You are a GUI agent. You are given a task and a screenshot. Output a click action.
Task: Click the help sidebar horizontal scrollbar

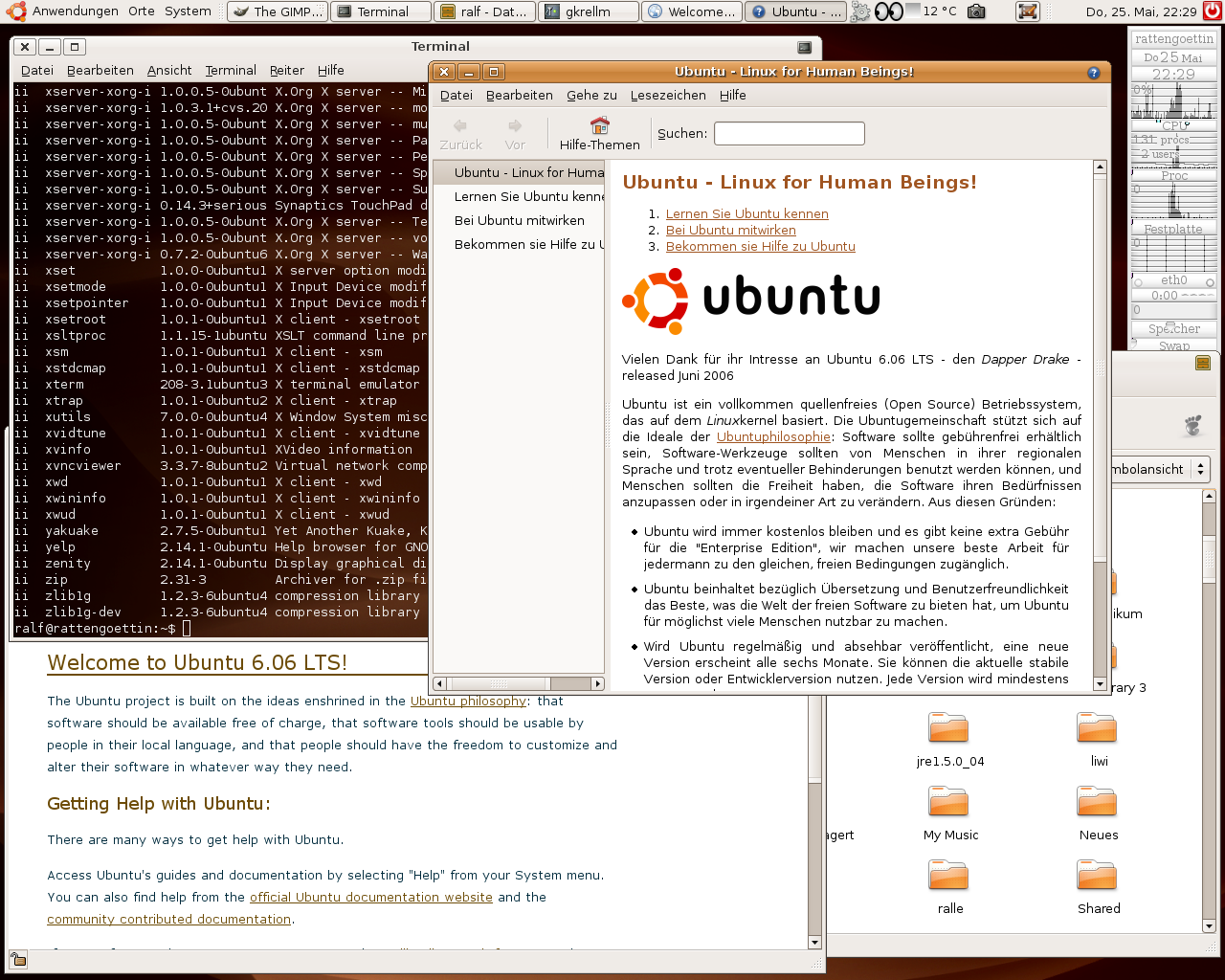click(x=519, y=683)
